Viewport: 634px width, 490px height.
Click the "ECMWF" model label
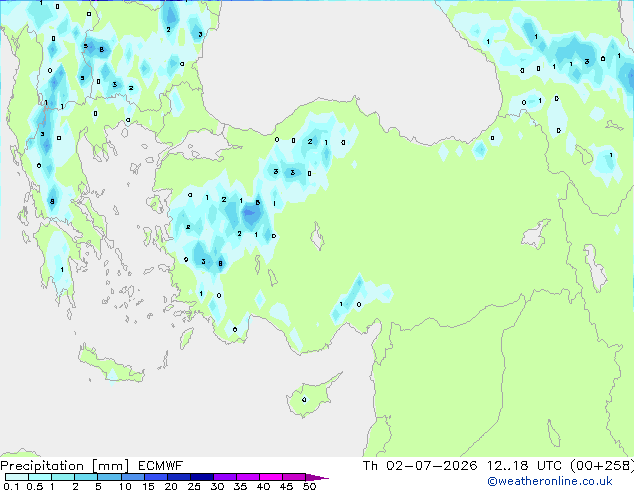point(161,466)
